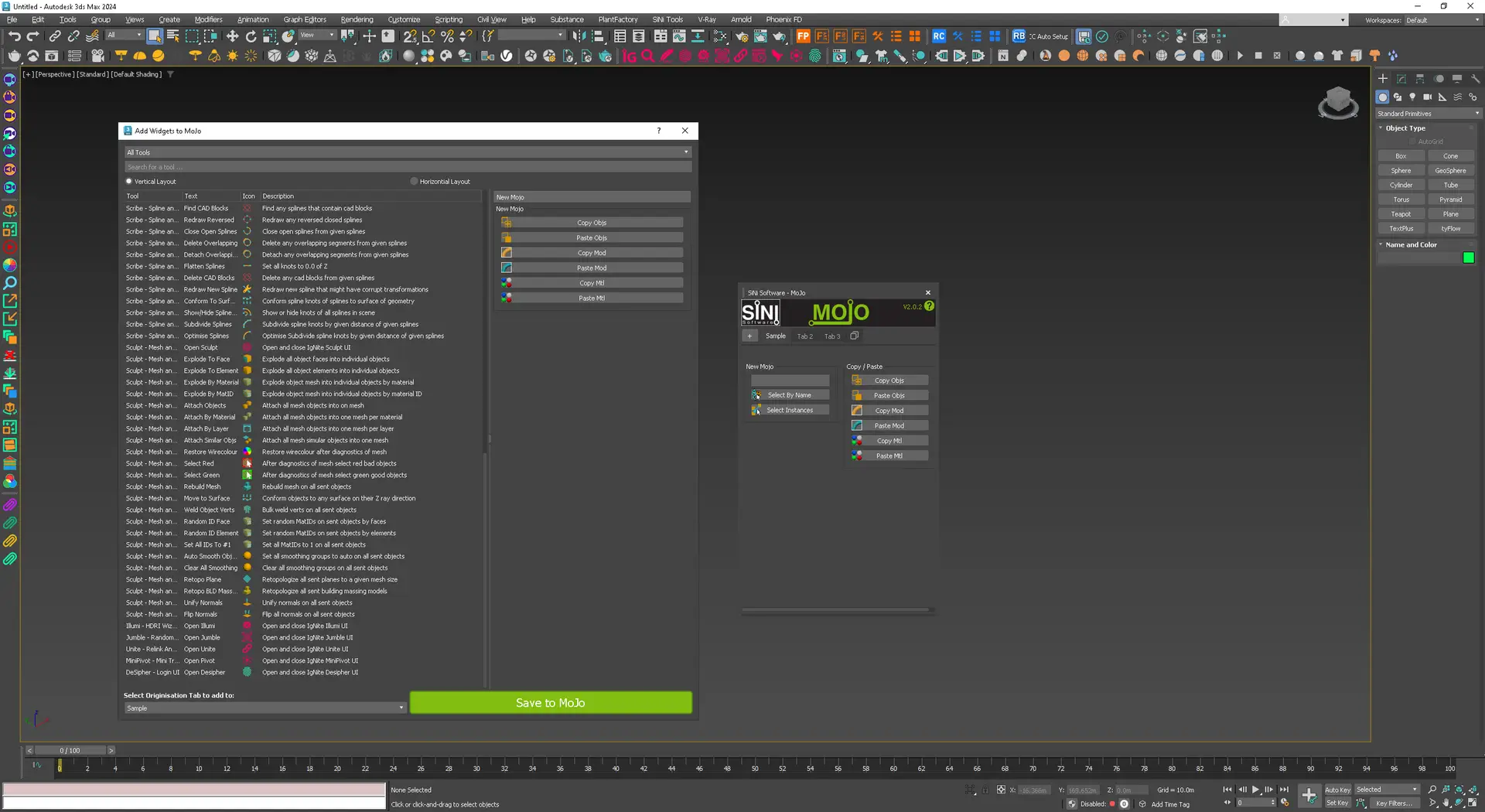Click the Add Widgets dialog help question mark

pos(659,131)
